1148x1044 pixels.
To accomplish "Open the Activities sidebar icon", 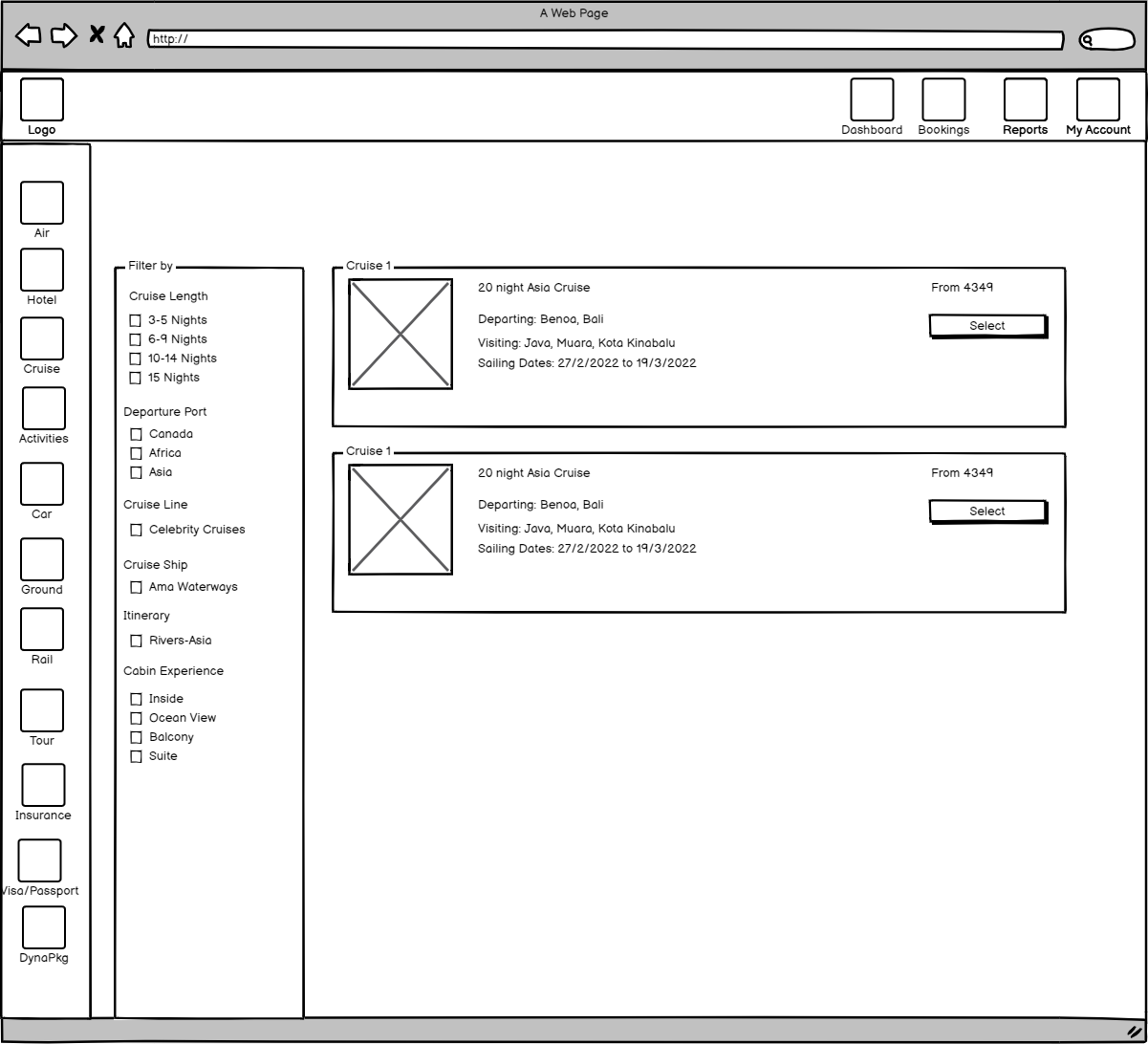I will [44, 408].
